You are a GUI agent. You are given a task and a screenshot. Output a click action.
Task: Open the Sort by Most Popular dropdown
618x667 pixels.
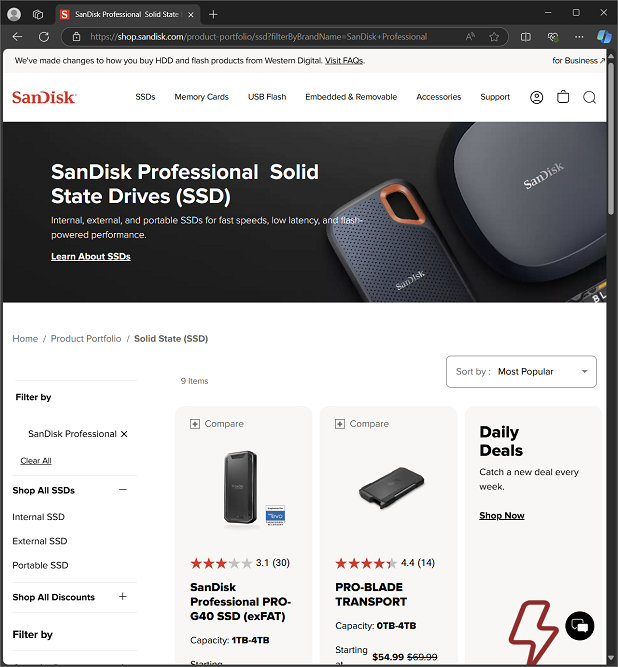pyautogui.click(x=521, y=371)
